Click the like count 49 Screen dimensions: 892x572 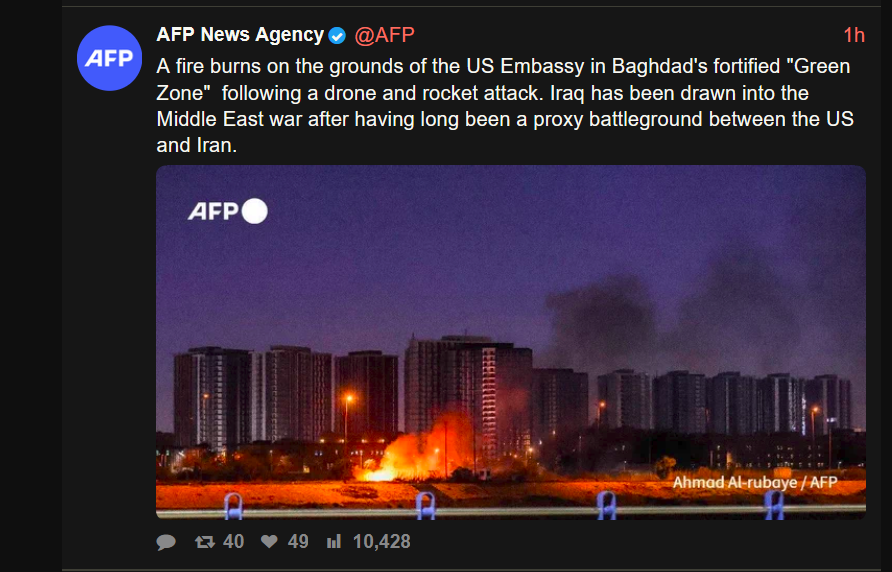298,541
